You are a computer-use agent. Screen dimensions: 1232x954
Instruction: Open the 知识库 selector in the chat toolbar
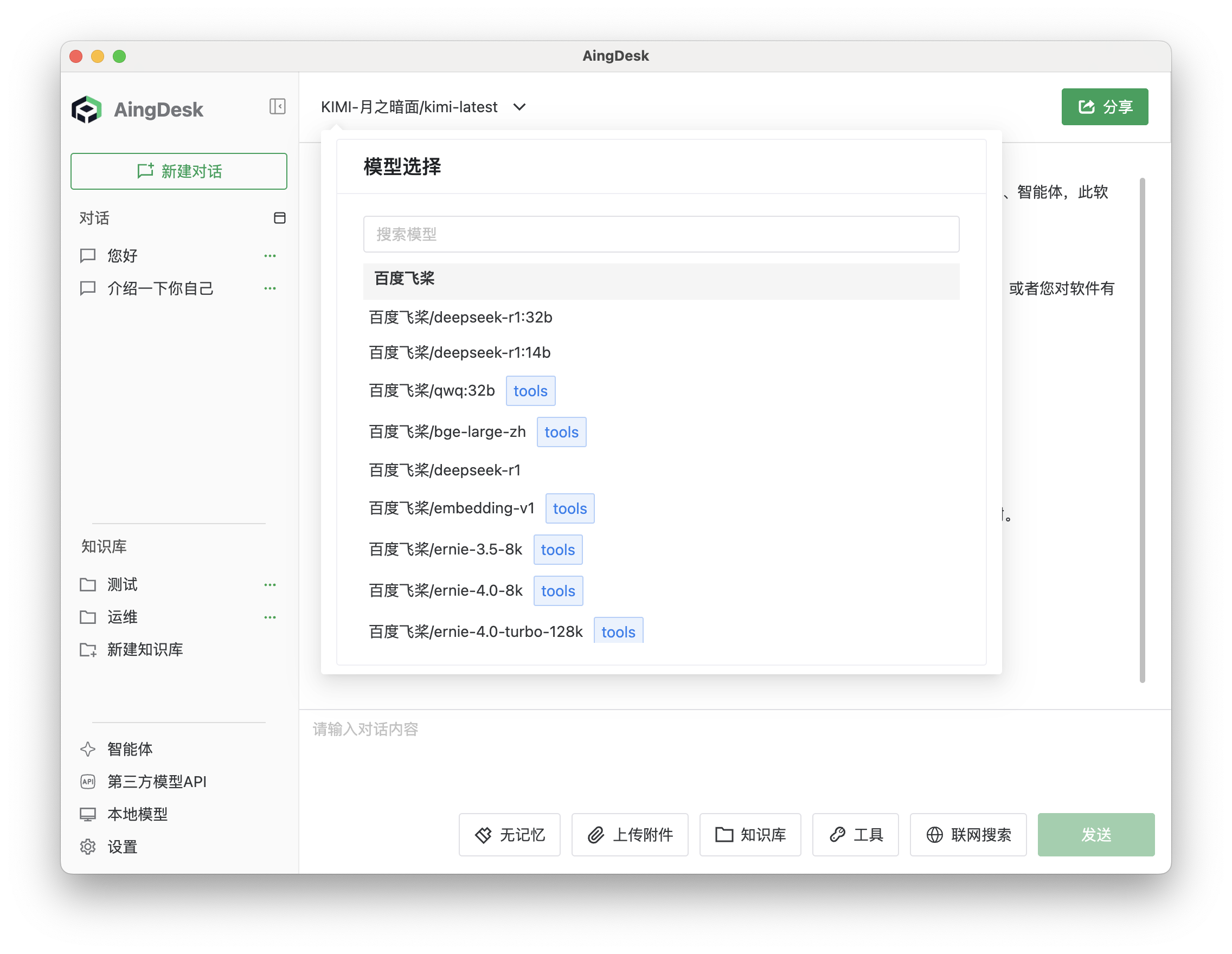click(750, 835)
